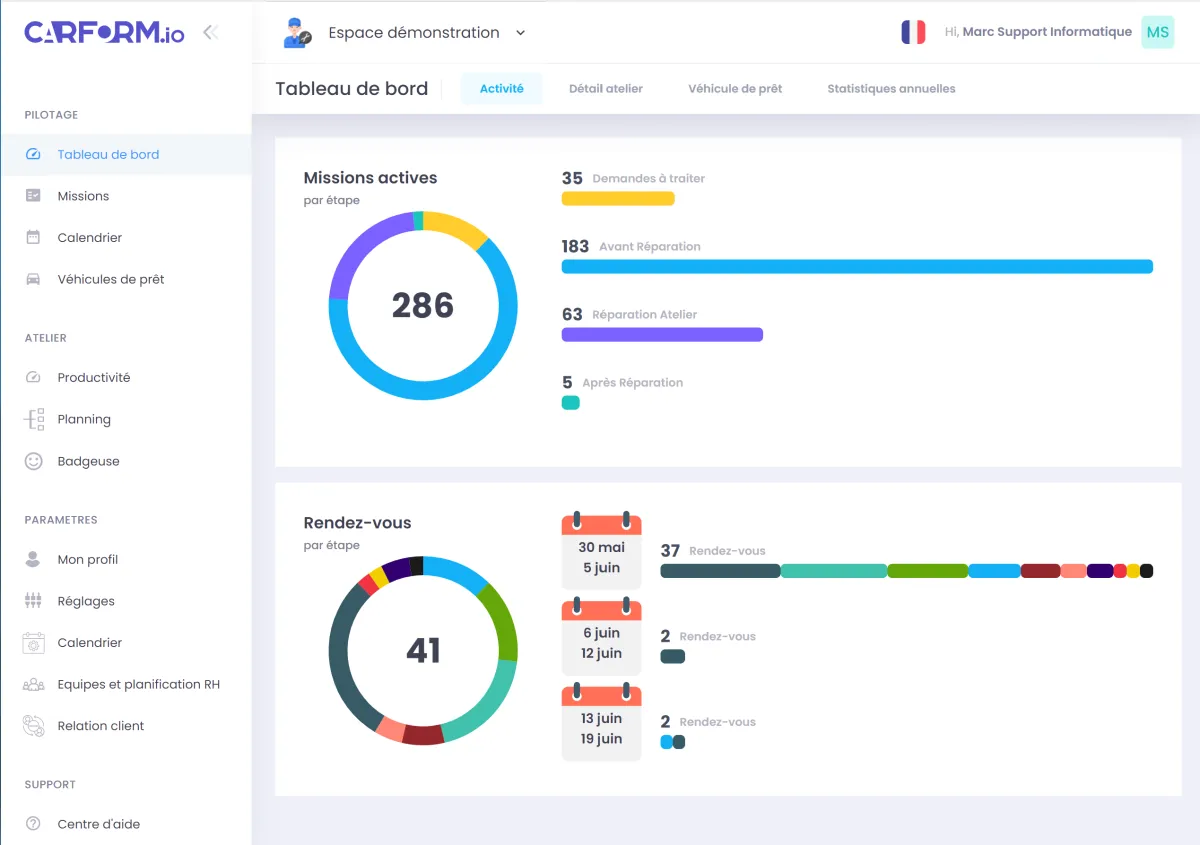This screenshot has width=1200, height=845.
Task: Collapse the sidebar with the double chevron
Action: tap(210, 31)
